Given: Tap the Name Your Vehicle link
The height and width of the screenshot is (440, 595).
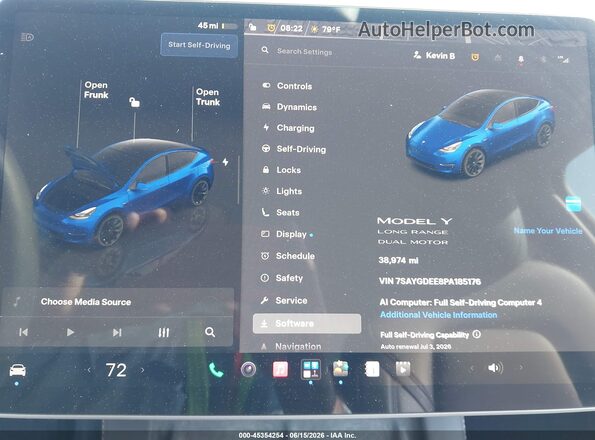Looking at the screenshot, I should click(548, 231).
